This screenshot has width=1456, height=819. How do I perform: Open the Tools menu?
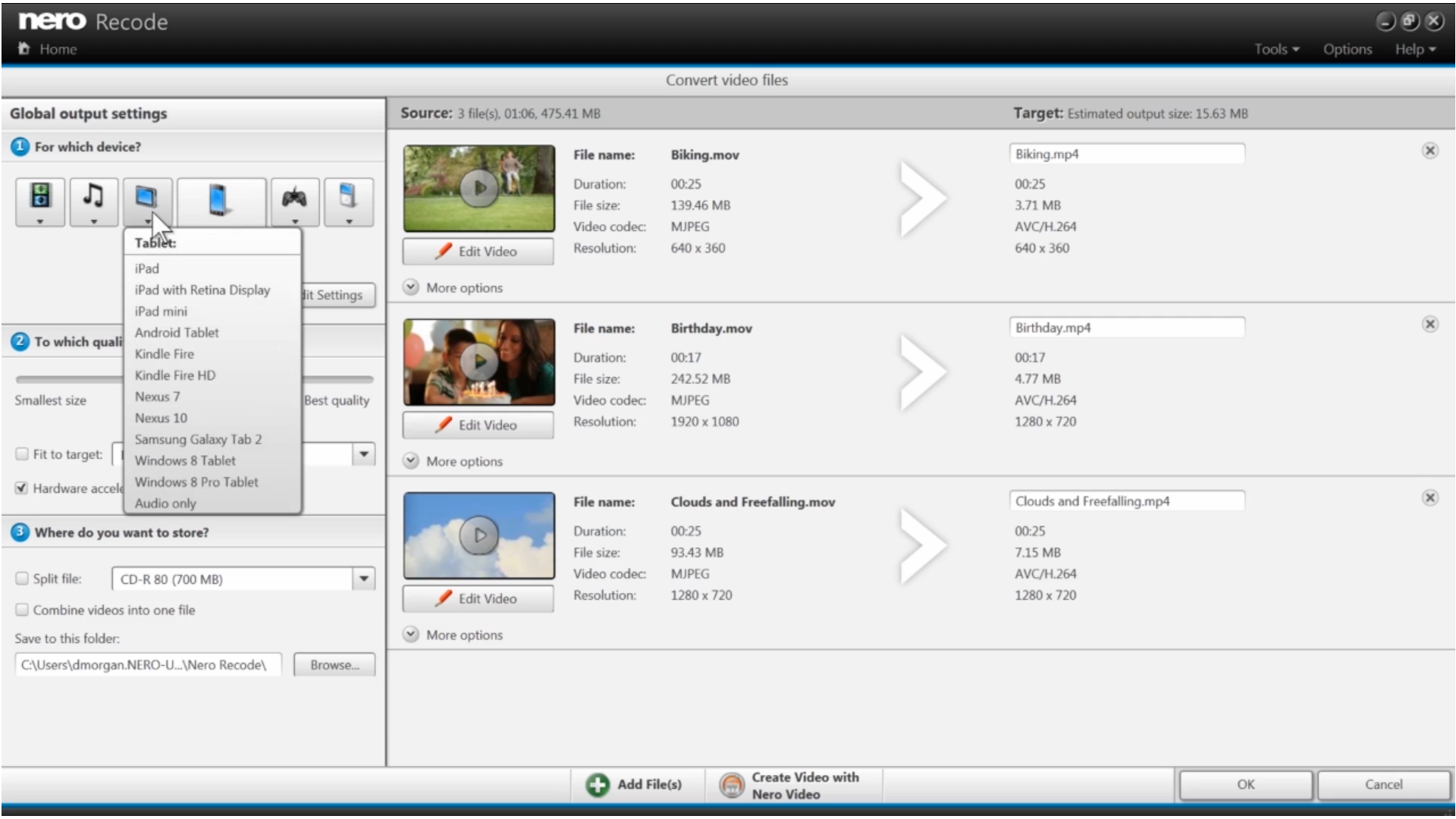tap(1276, 49)
